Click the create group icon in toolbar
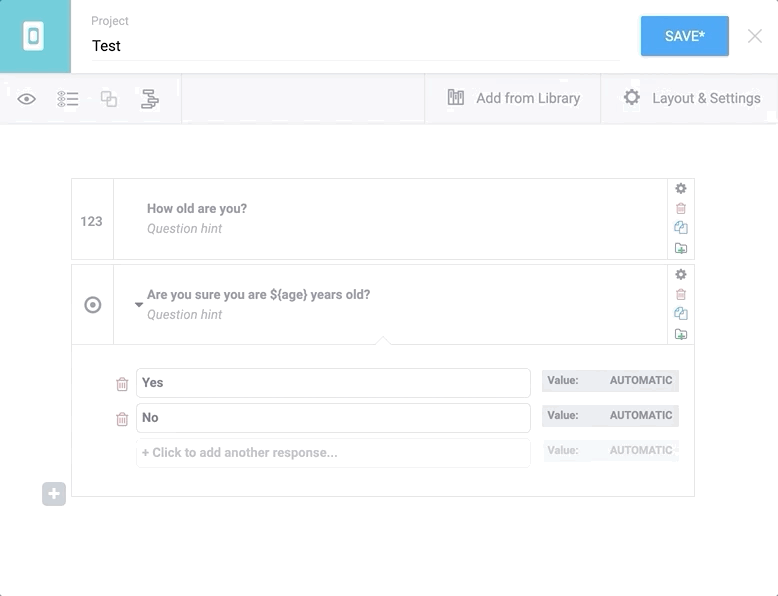 point(109,99)
